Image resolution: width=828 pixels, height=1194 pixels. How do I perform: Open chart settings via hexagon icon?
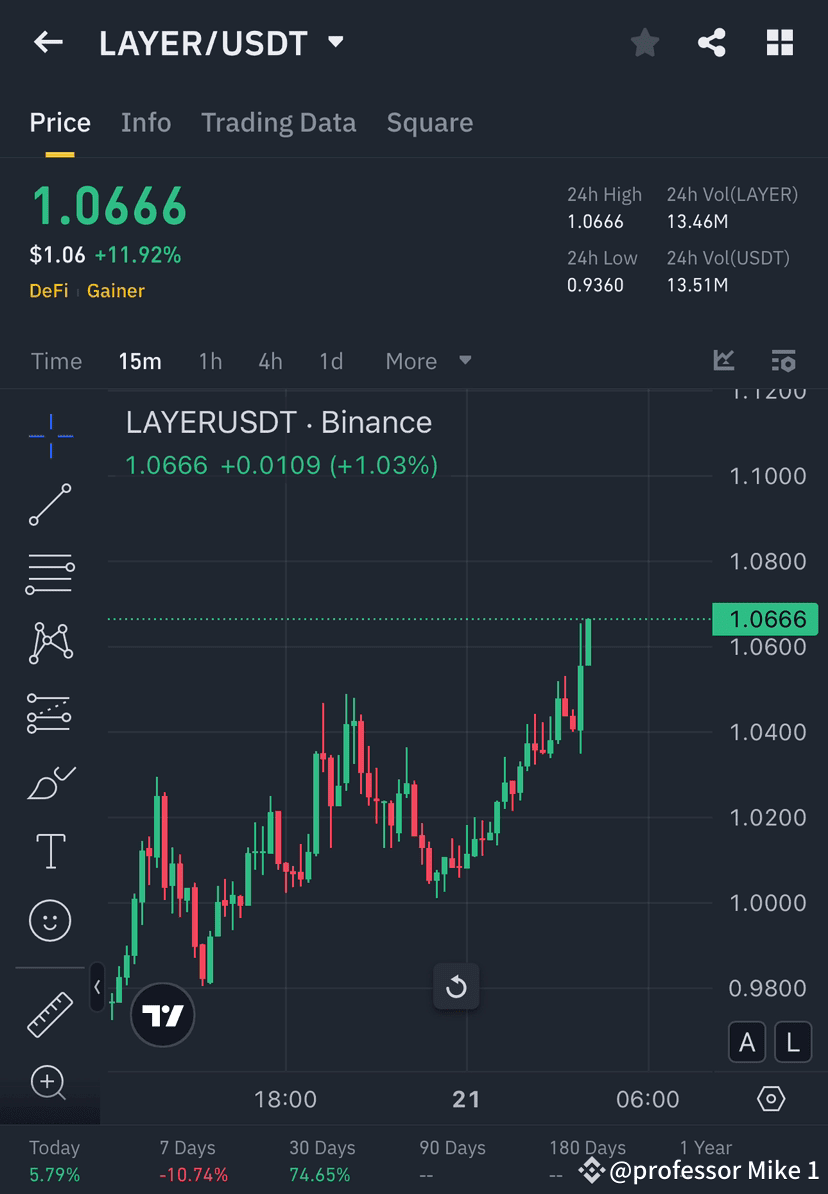[x=771, y=1098]
